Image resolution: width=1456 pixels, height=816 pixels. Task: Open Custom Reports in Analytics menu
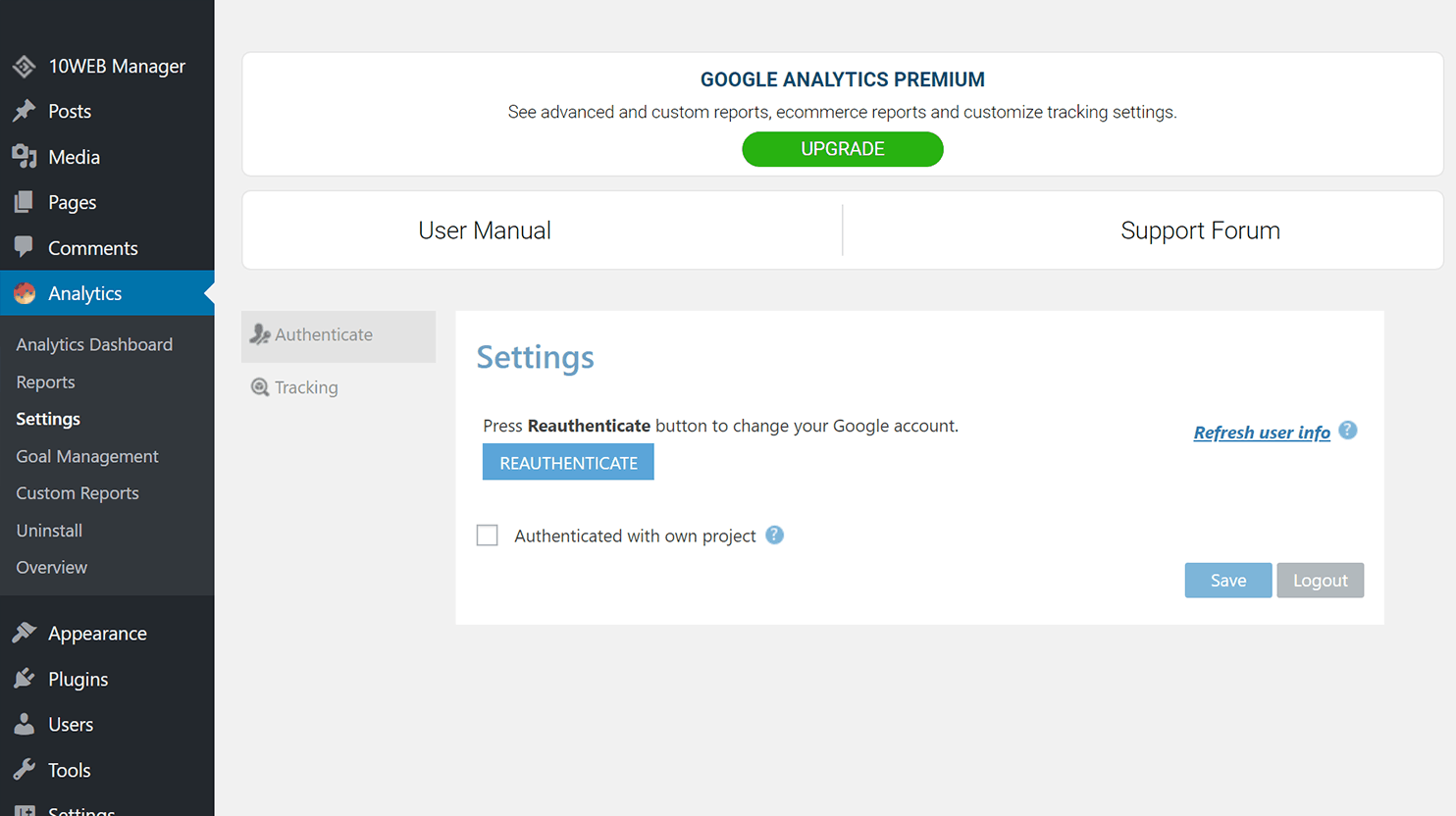[x=78, y=493]
